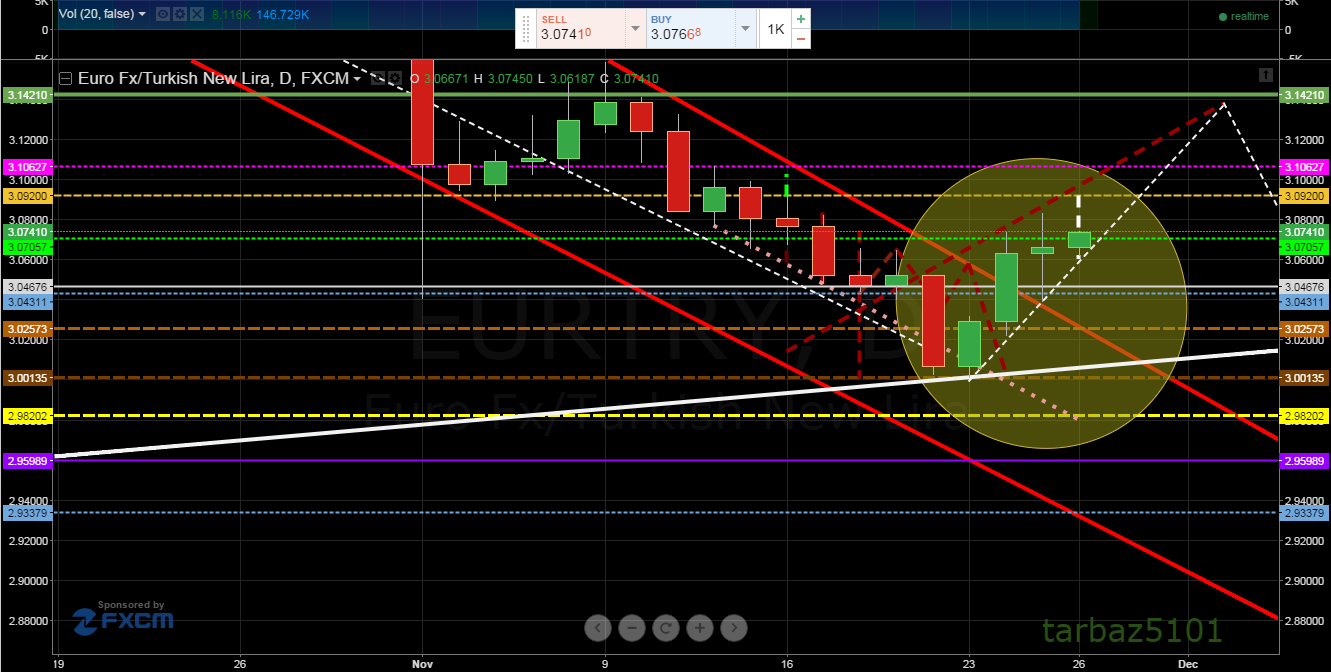
Task: Click the chart scroll-right arrow button
Action: tap(734, 628)
